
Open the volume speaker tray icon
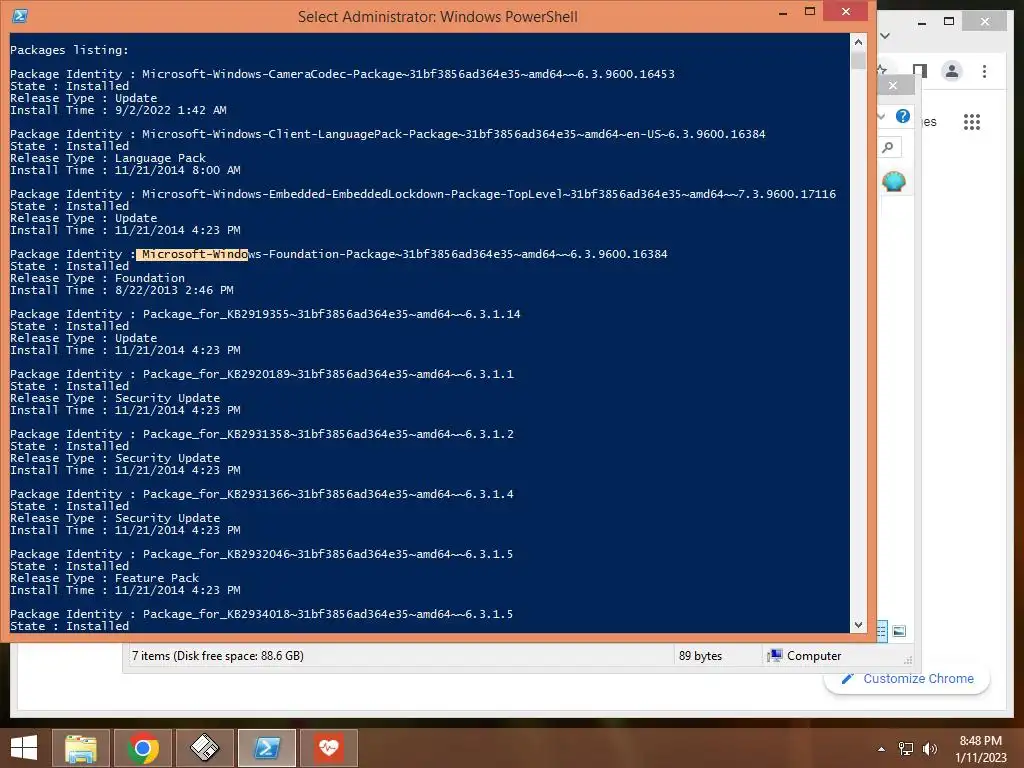point(929,749)
